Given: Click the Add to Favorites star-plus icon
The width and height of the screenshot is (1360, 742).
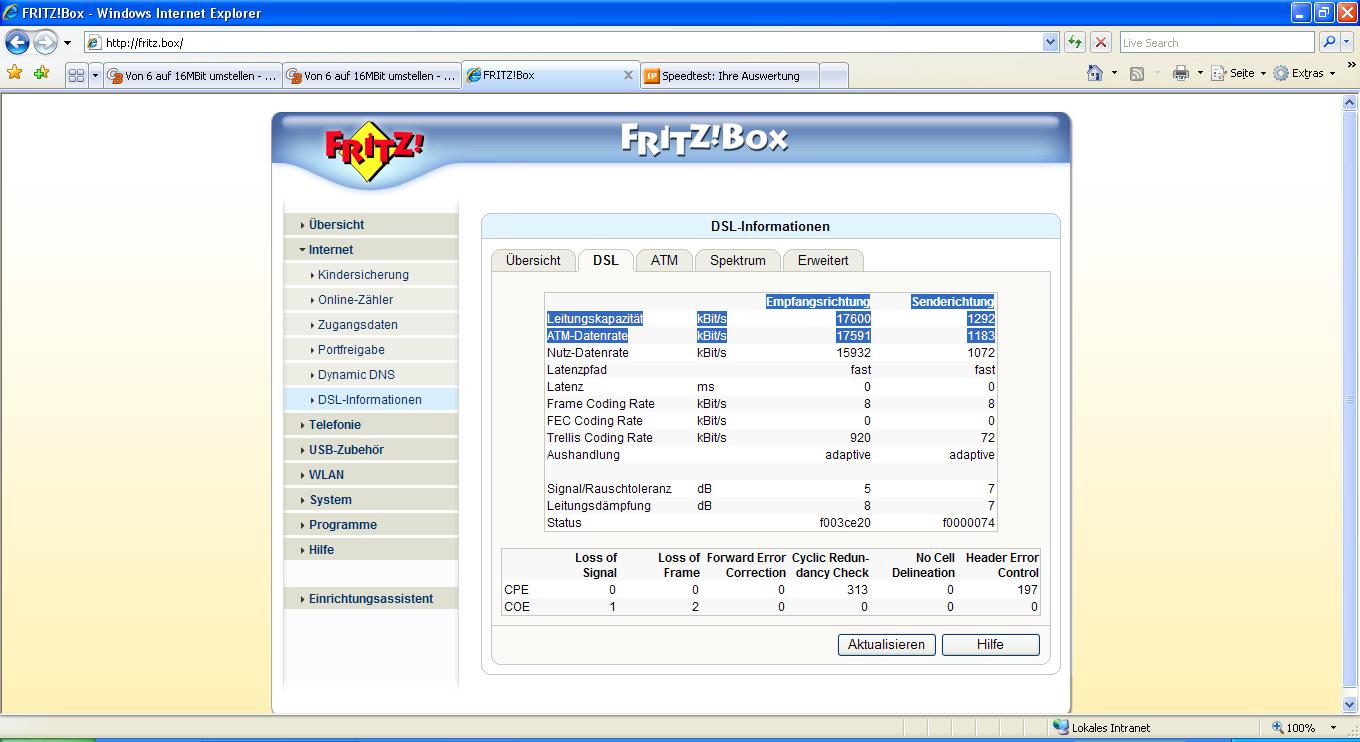Looking at the screenshot, I should coord(41,73).
